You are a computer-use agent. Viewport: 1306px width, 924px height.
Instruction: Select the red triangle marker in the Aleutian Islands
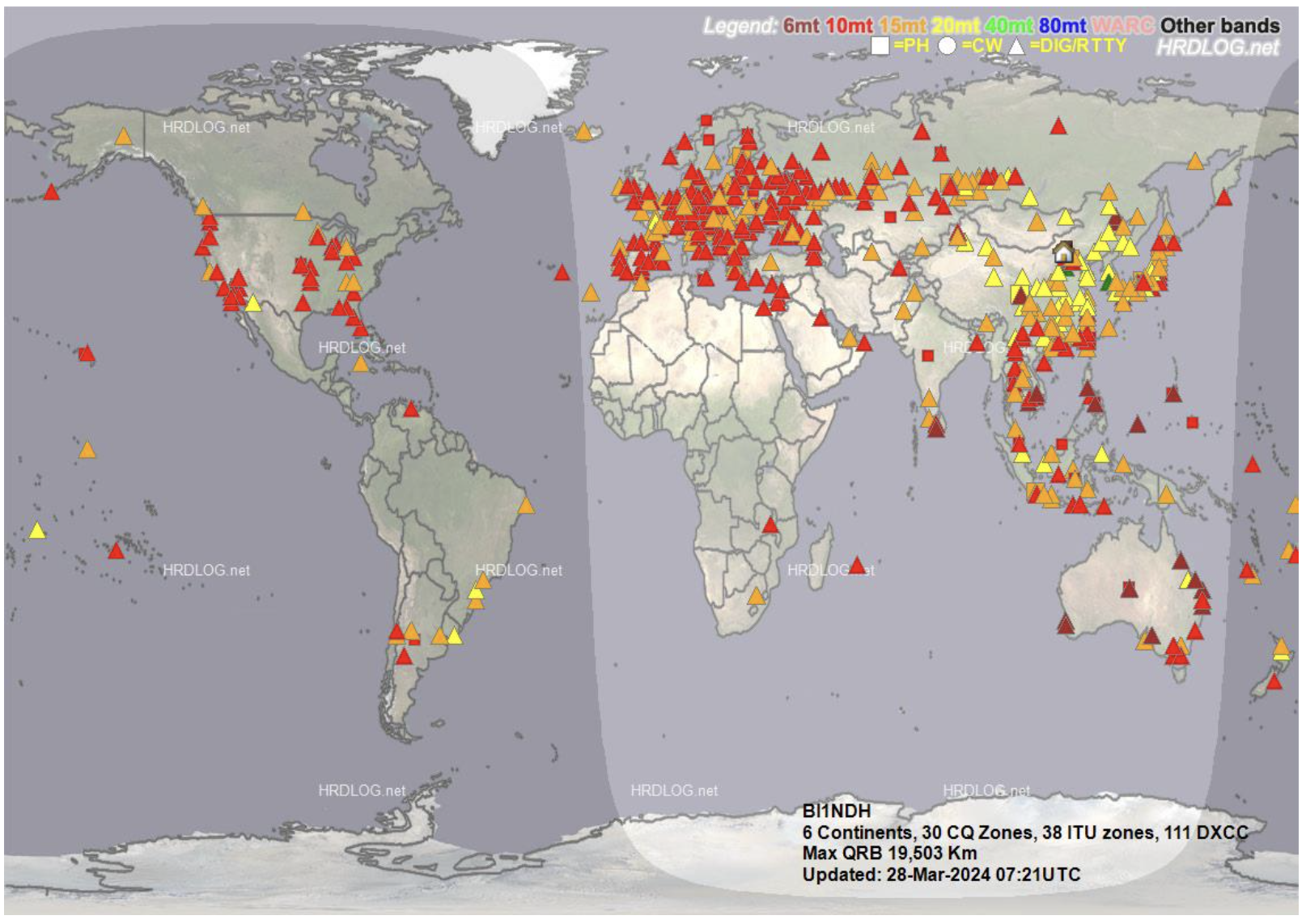52,192
